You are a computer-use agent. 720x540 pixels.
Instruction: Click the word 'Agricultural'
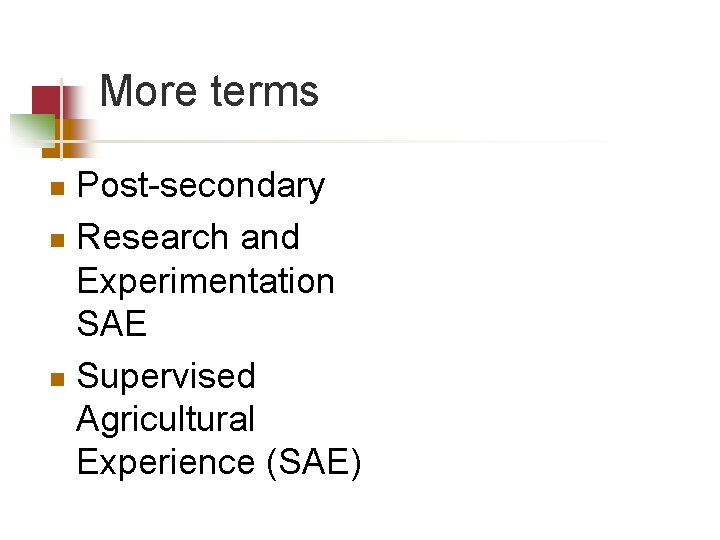(x=166, y=419)
